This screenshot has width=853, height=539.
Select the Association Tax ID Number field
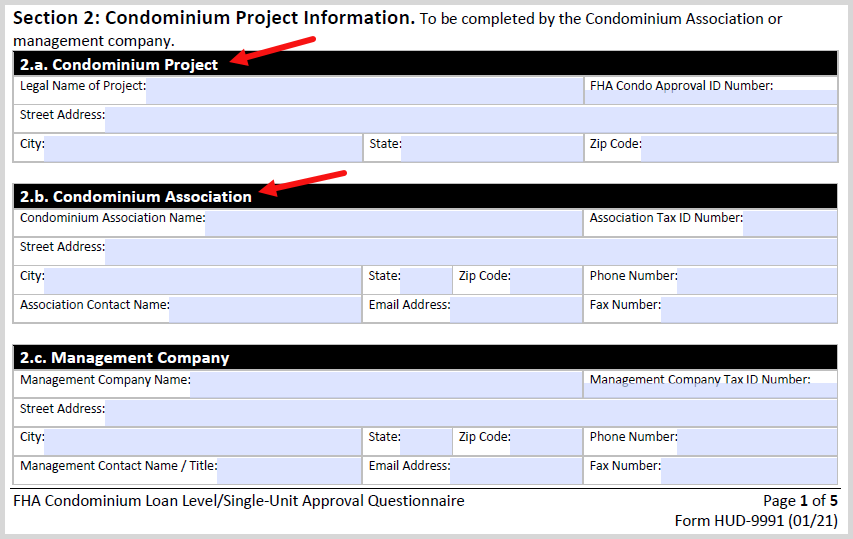(789, 223)
